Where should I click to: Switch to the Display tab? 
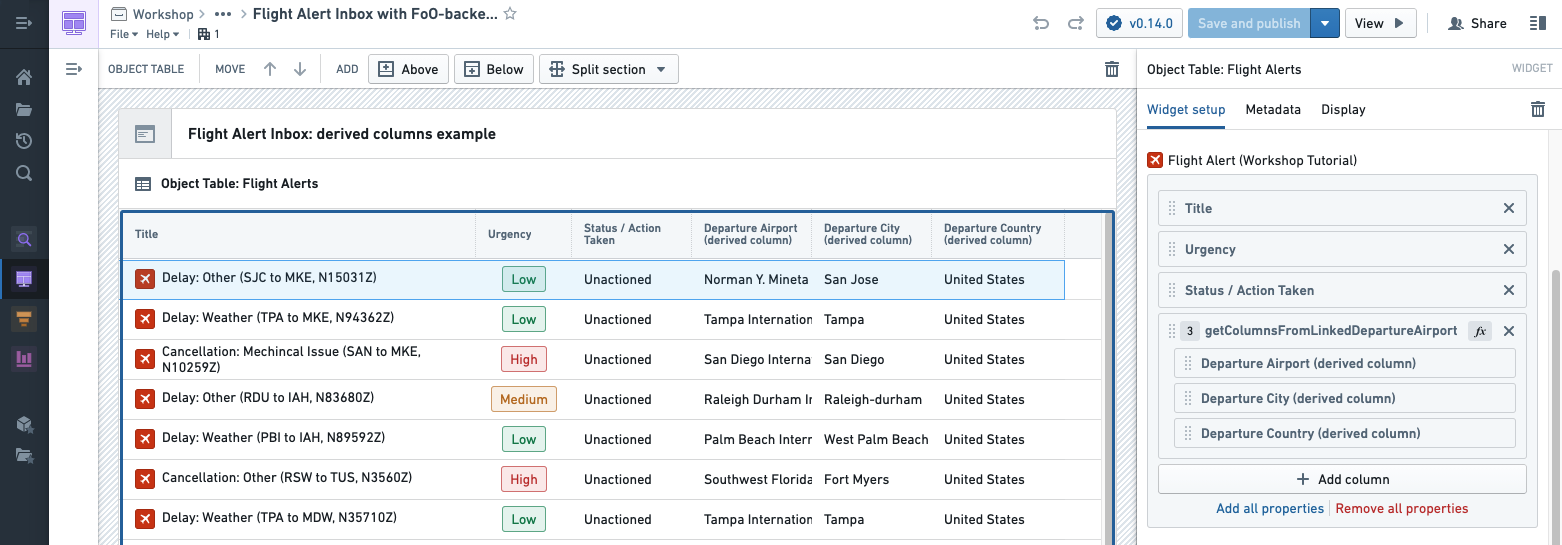click(x=1343, y=110)
